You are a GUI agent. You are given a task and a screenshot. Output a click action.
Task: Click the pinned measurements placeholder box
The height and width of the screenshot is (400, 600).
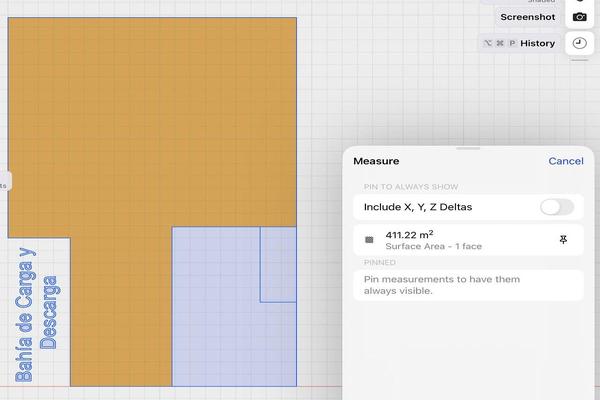point(468,285)
